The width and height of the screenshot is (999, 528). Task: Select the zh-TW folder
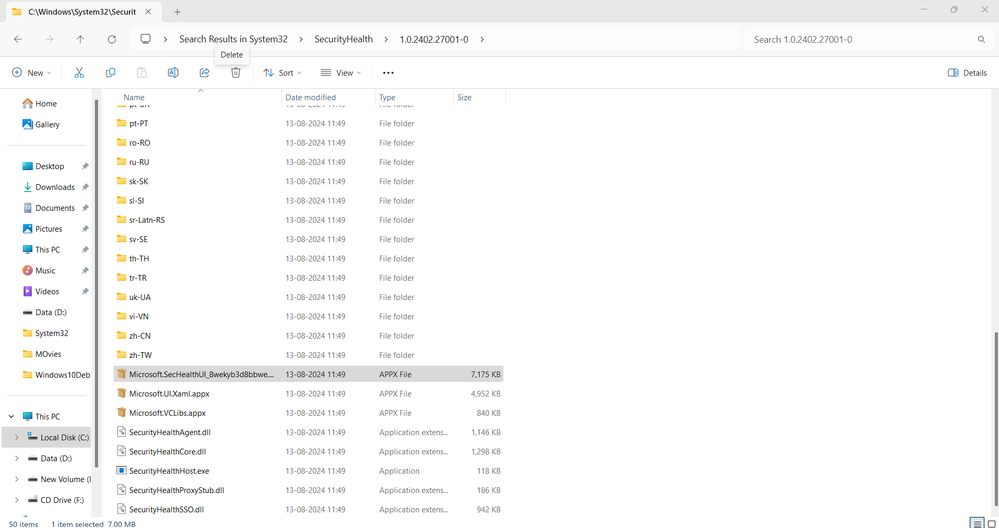[308, 355]
